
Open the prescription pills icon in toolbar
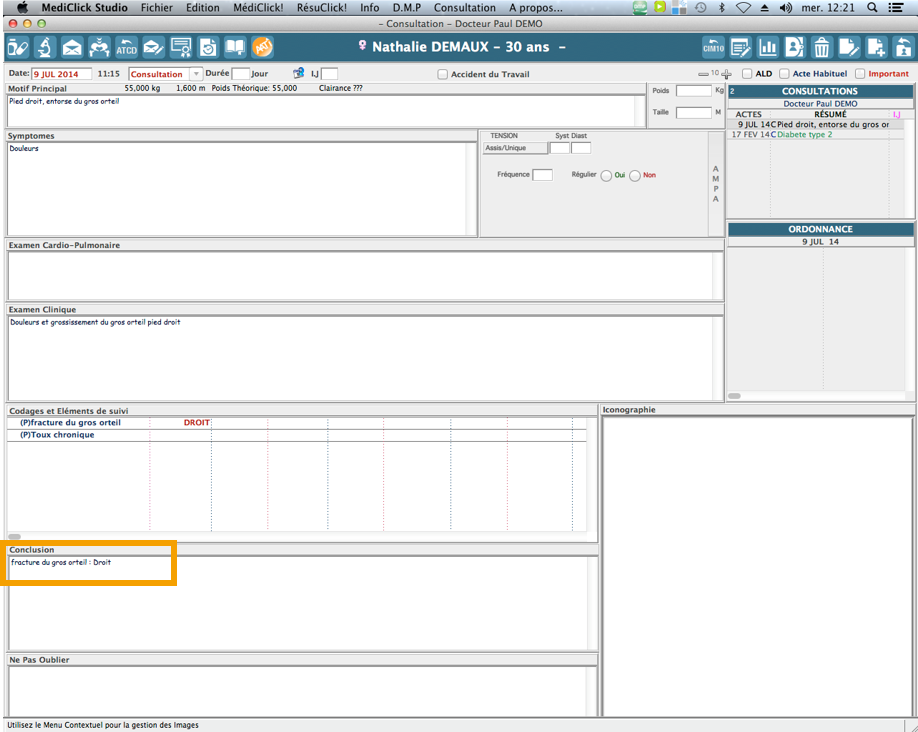point(18,47)
